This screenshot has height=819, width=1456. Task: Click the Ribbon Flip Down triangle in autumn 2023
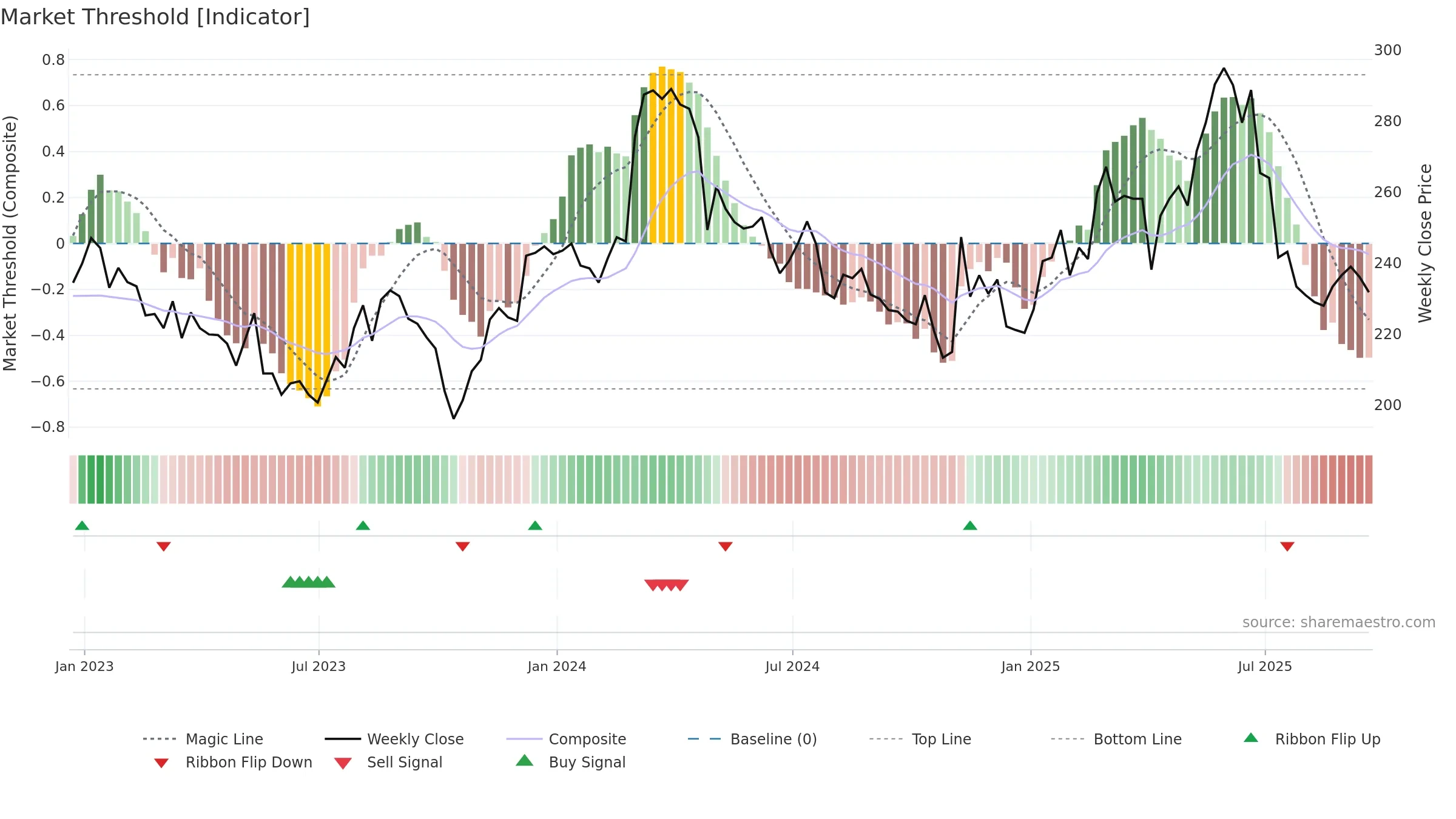tap(463, 547)
